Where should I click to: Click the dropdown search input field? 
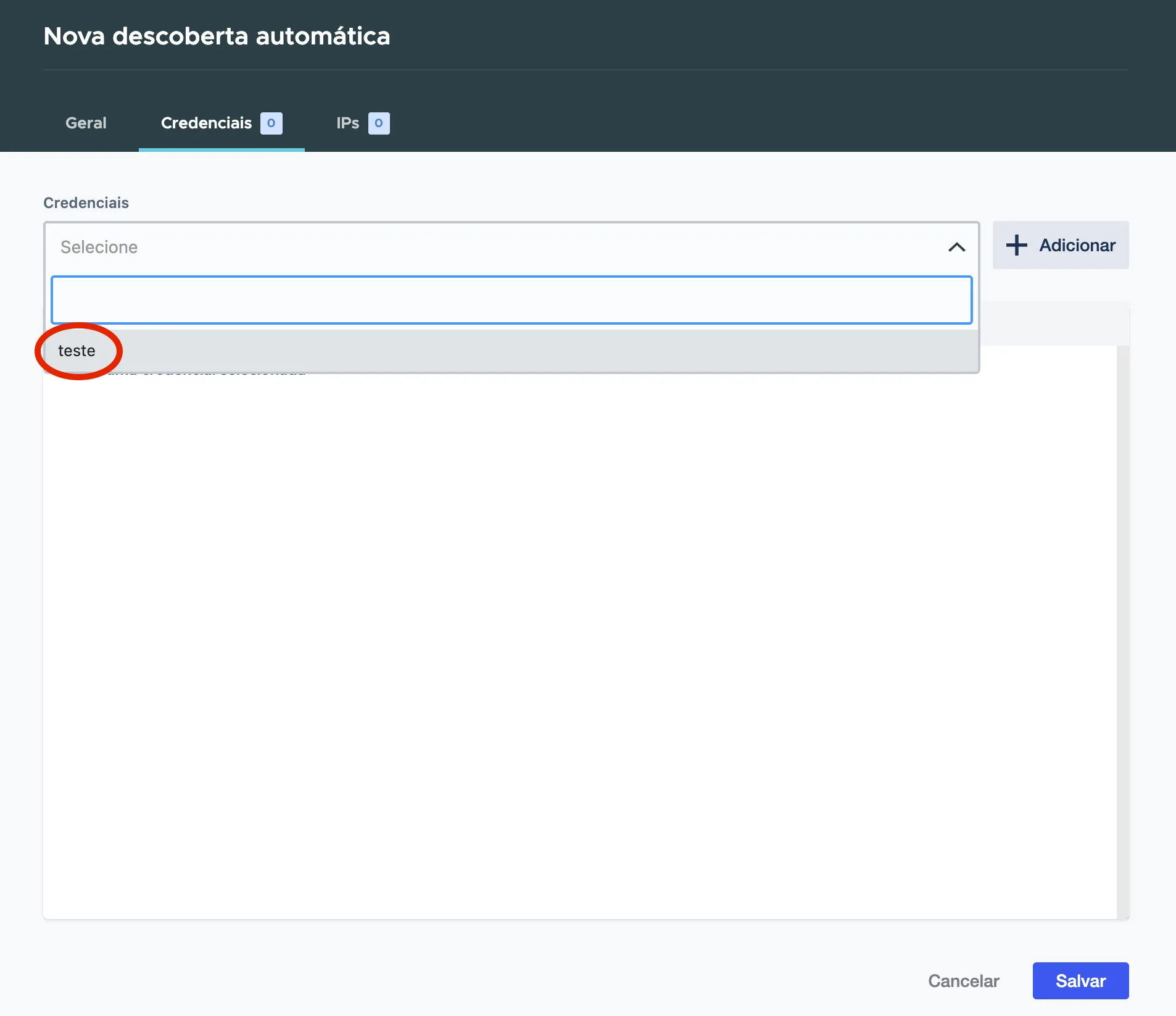511,300
